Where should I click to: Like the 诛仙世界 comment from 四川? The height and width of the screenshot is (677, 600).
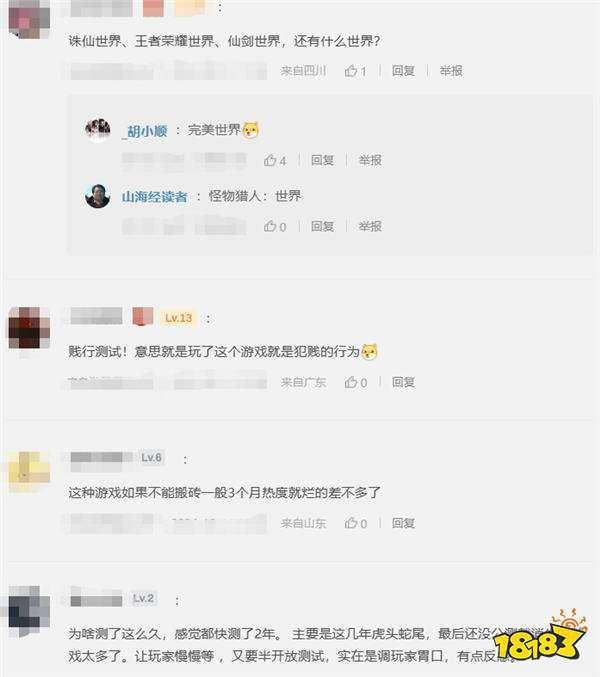pyautogui.click(x=355, y=71)
